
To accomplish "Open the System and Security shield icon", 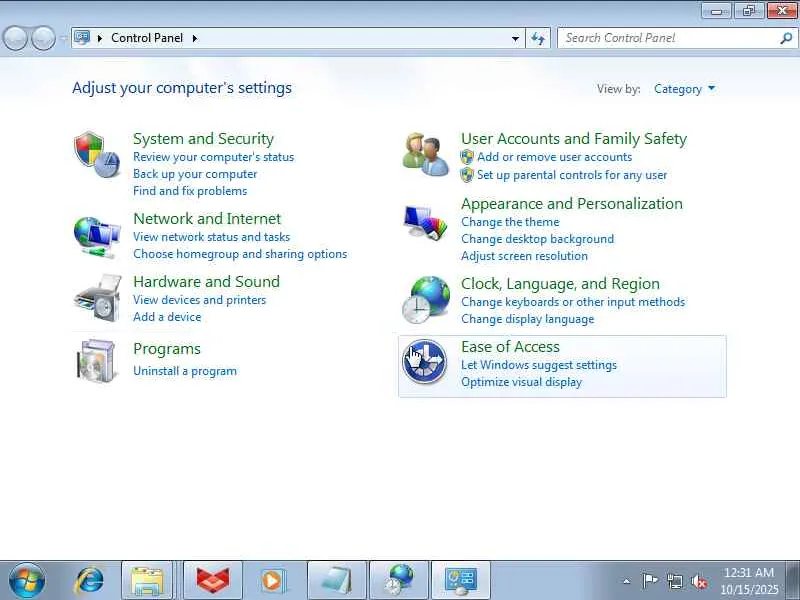I will pyautogui.click(x=97, y=155).
